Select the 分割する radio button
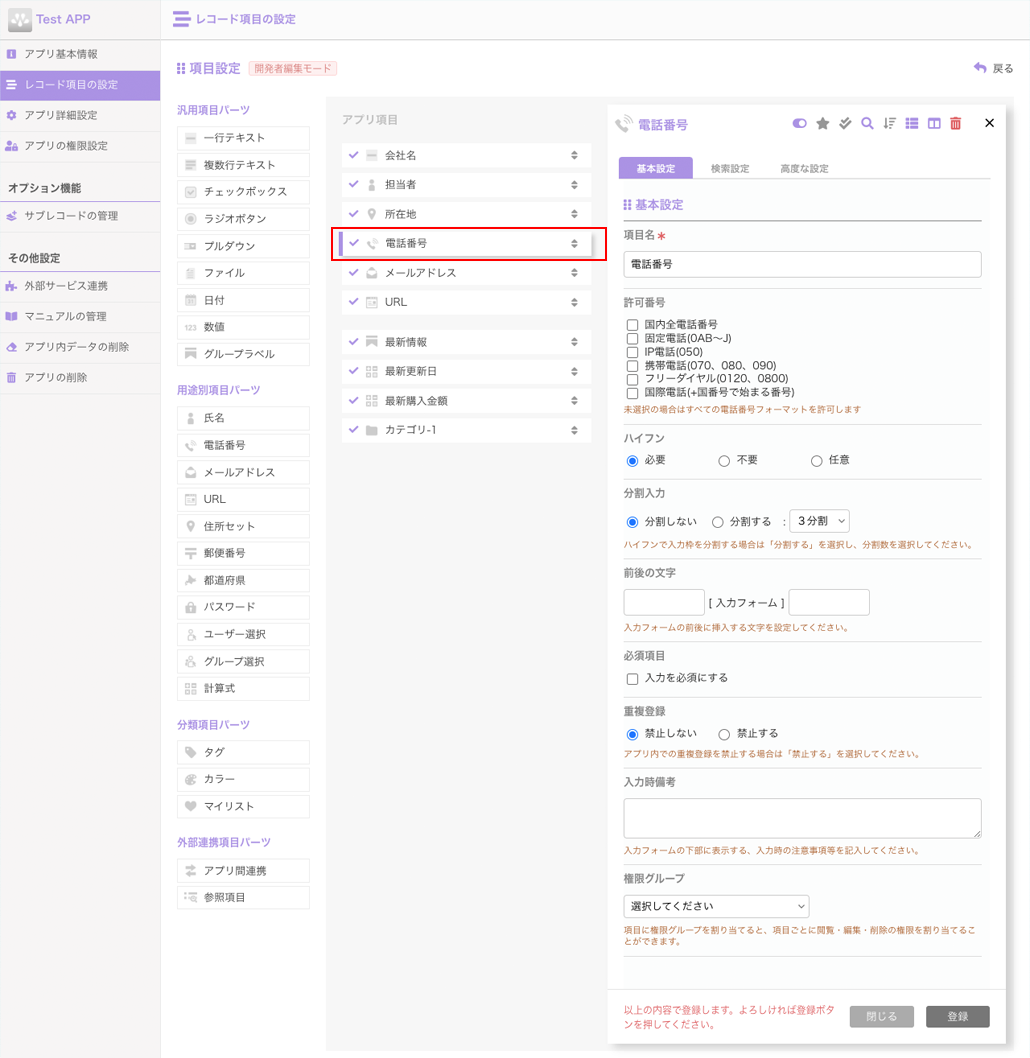This screenshot has width=1030, height=1058. click(x=718, y=522)
